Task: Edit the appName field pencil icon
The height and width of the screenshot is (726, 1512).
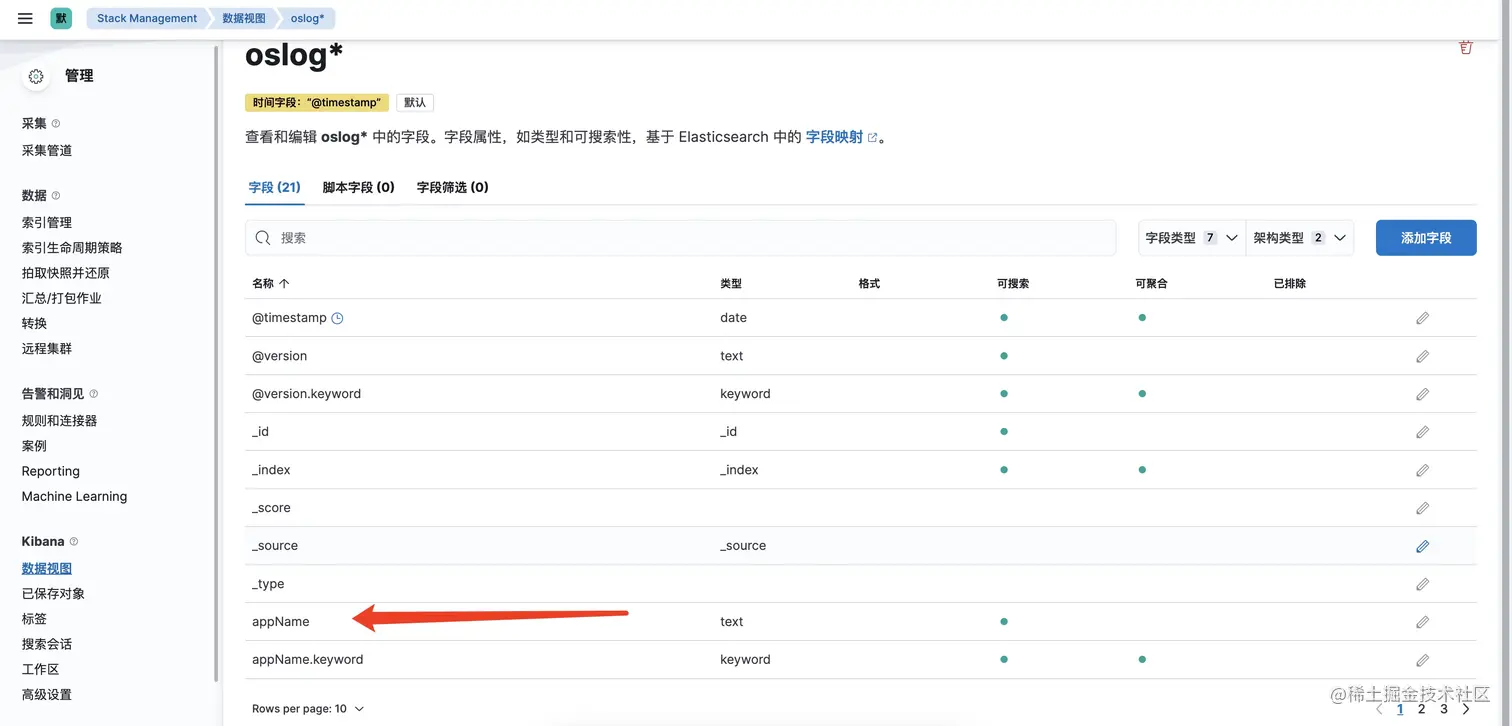Action: [1422, 622]
